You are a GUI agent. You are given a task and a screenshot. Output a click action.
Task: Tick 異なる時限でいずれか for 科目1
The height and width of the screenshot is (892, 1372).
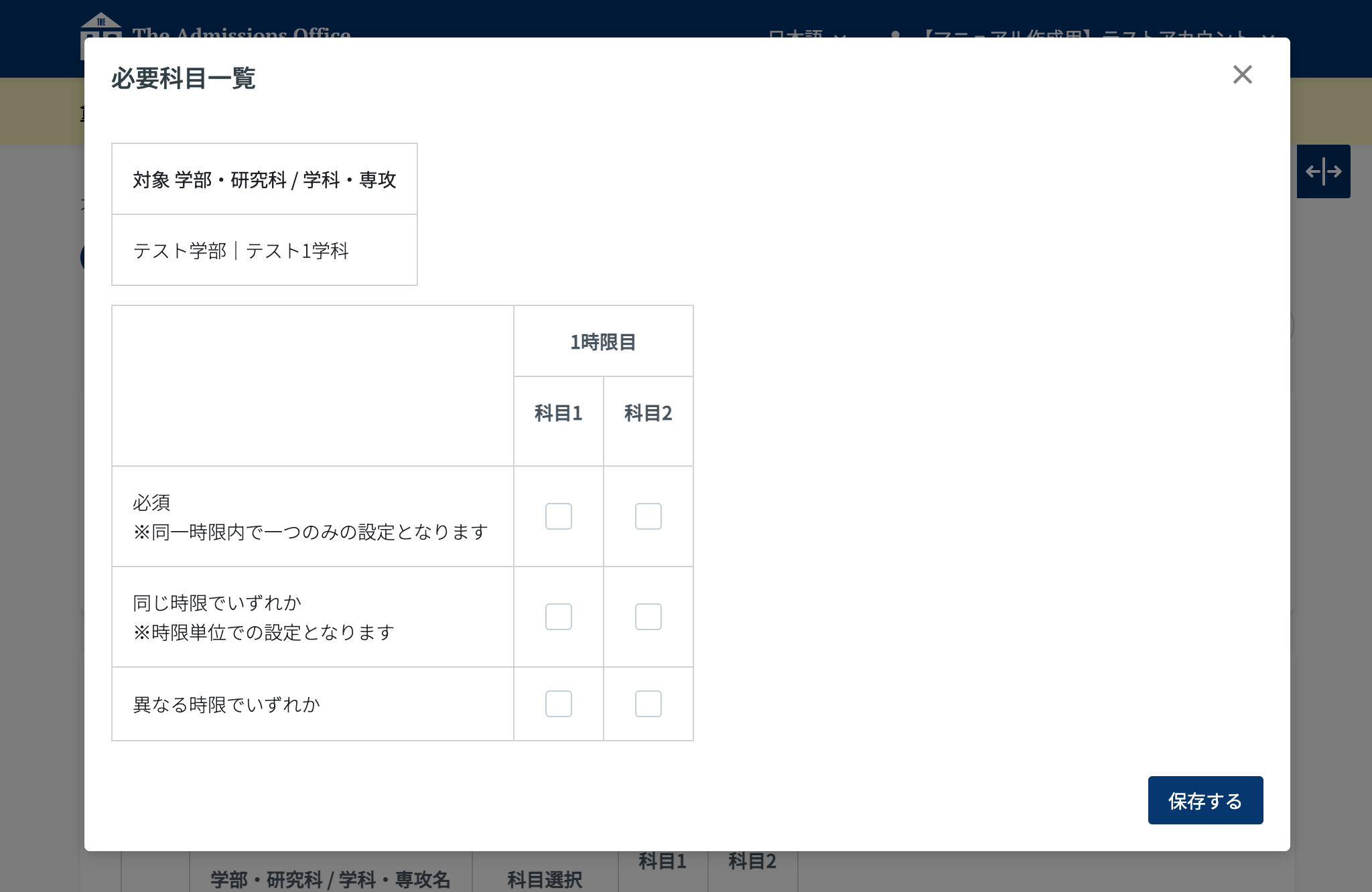[x=558, y=704]
